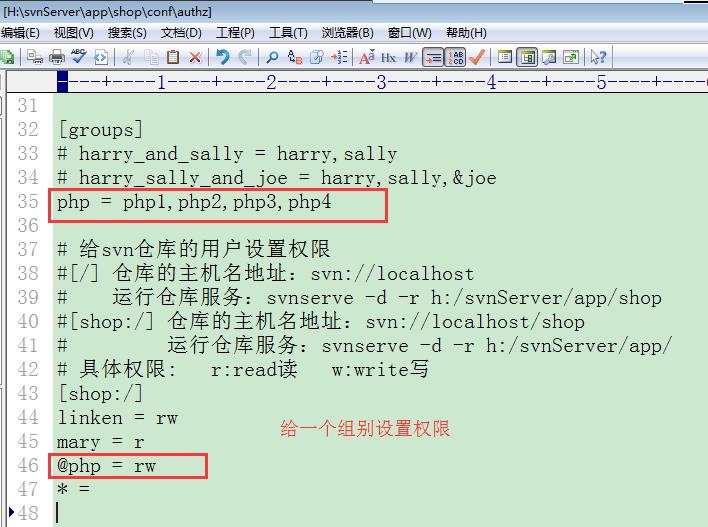
Task: Click 'svn://localhost/shop' on line 40
Action: [x=475, y=322]
